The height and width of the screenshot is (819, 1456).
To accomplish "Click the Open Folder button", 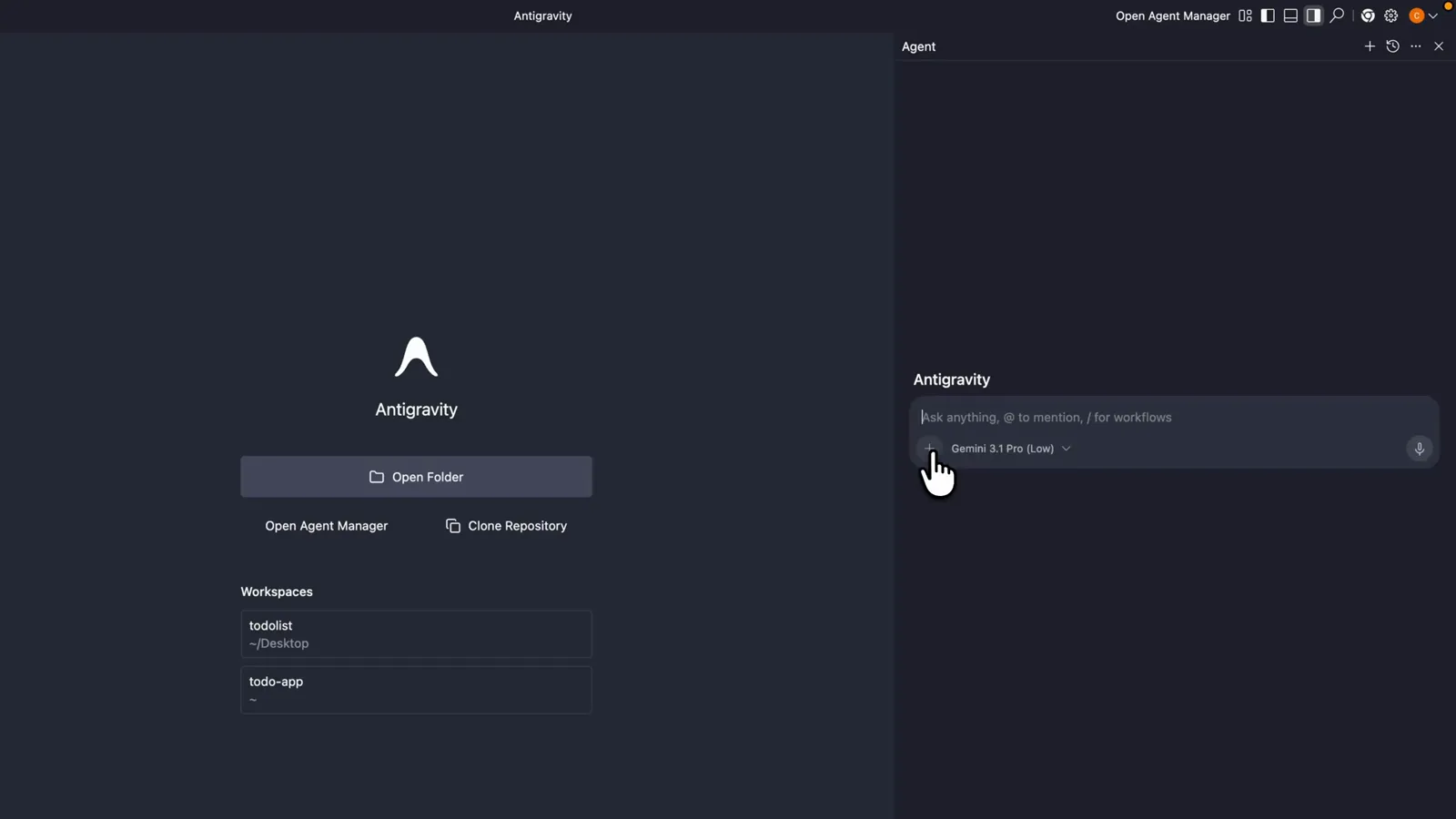I will pos(416,477).
